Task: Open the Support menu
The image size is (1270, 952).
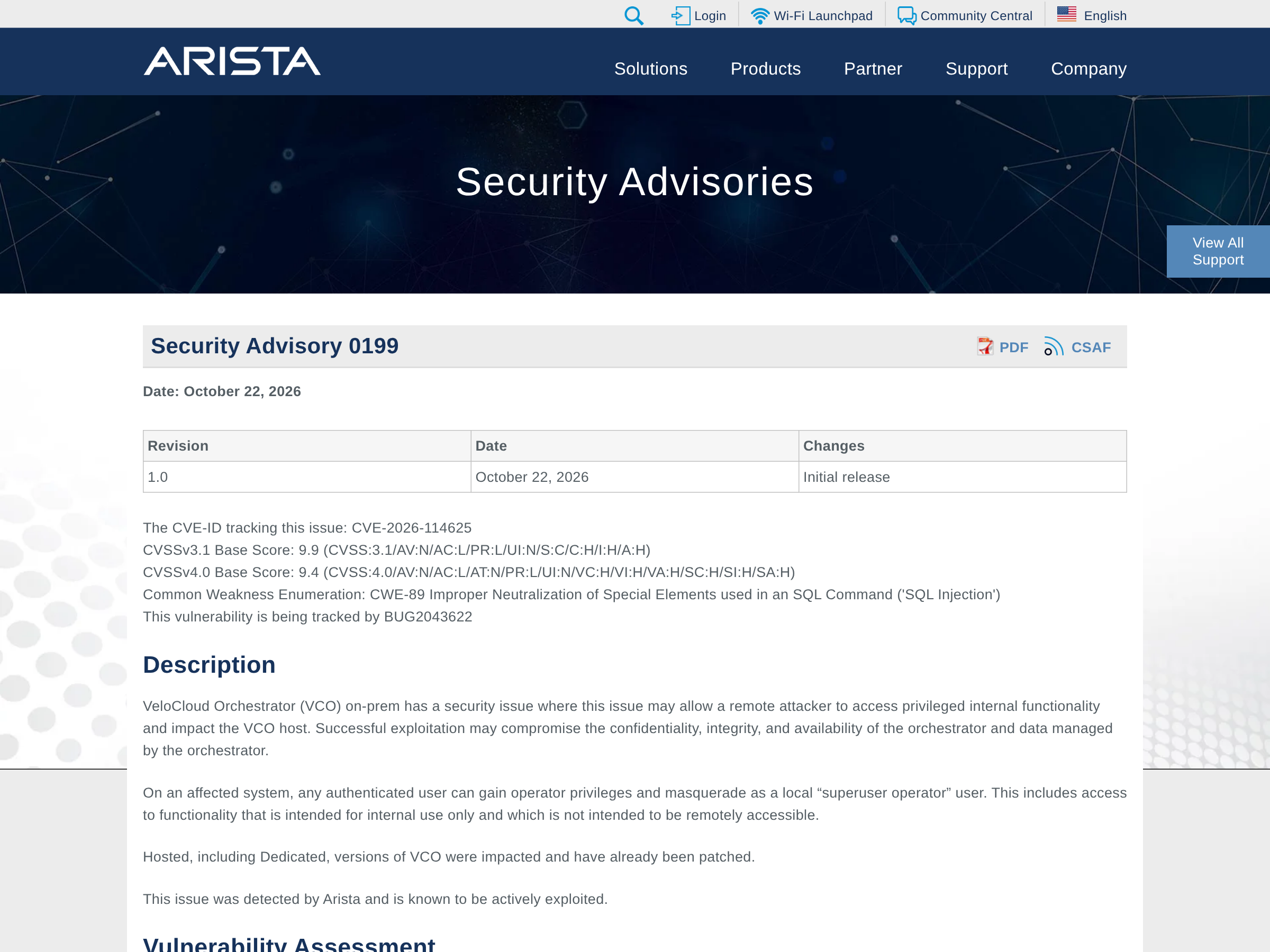Action: (x=976, y=69)
